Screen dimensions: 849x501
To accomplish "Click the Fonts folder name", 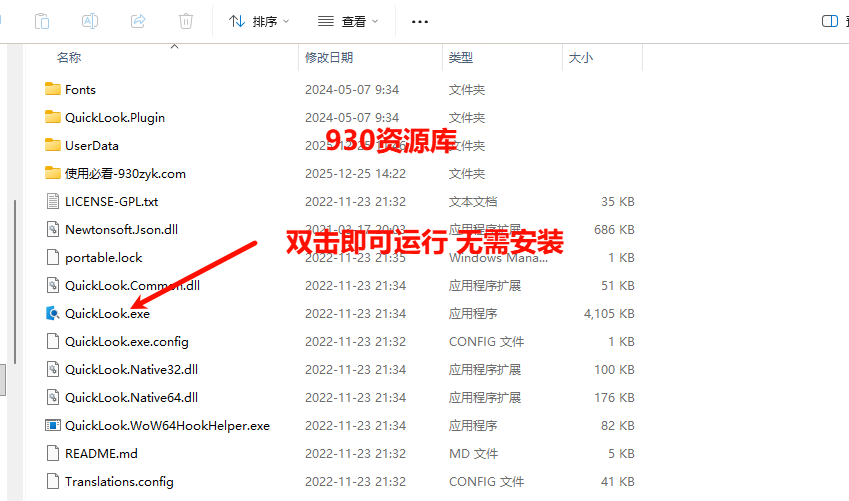I will (x=80, y=89).
